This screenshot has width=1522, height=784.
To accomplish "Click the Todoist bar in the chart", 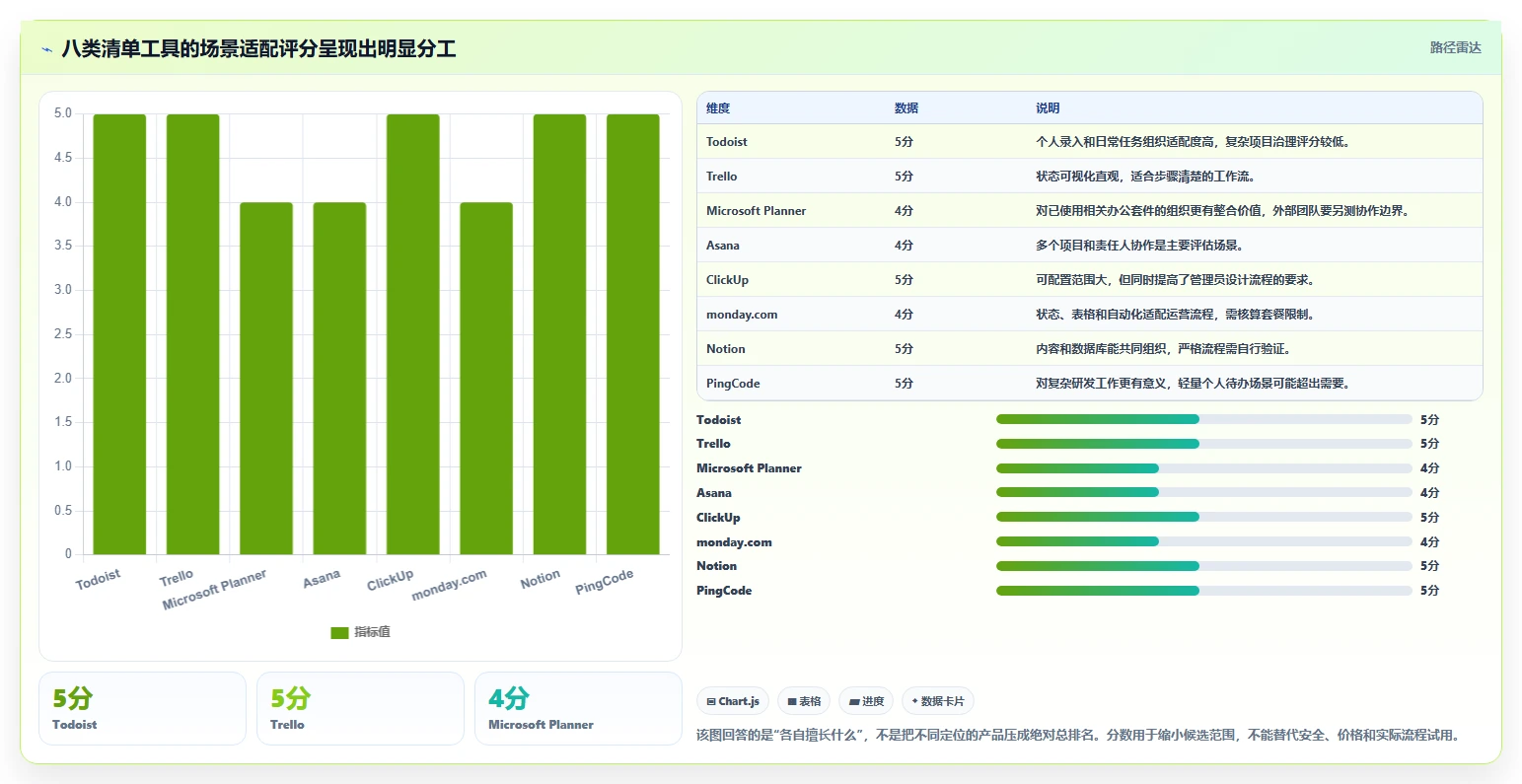I will pos(119,334).
